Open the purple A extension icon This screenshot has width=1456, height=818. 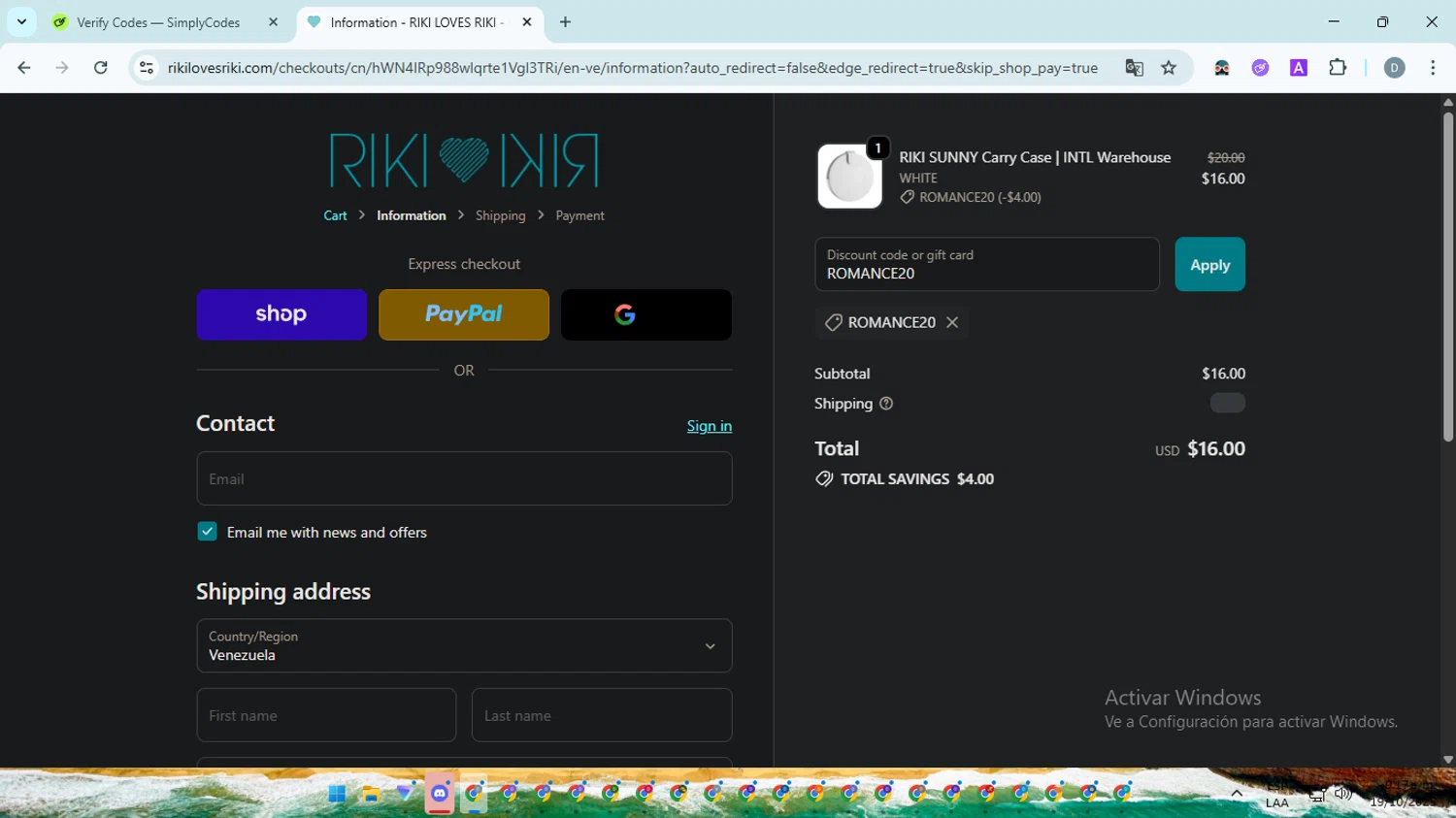pyautogui.click(x=1299, y=68)
